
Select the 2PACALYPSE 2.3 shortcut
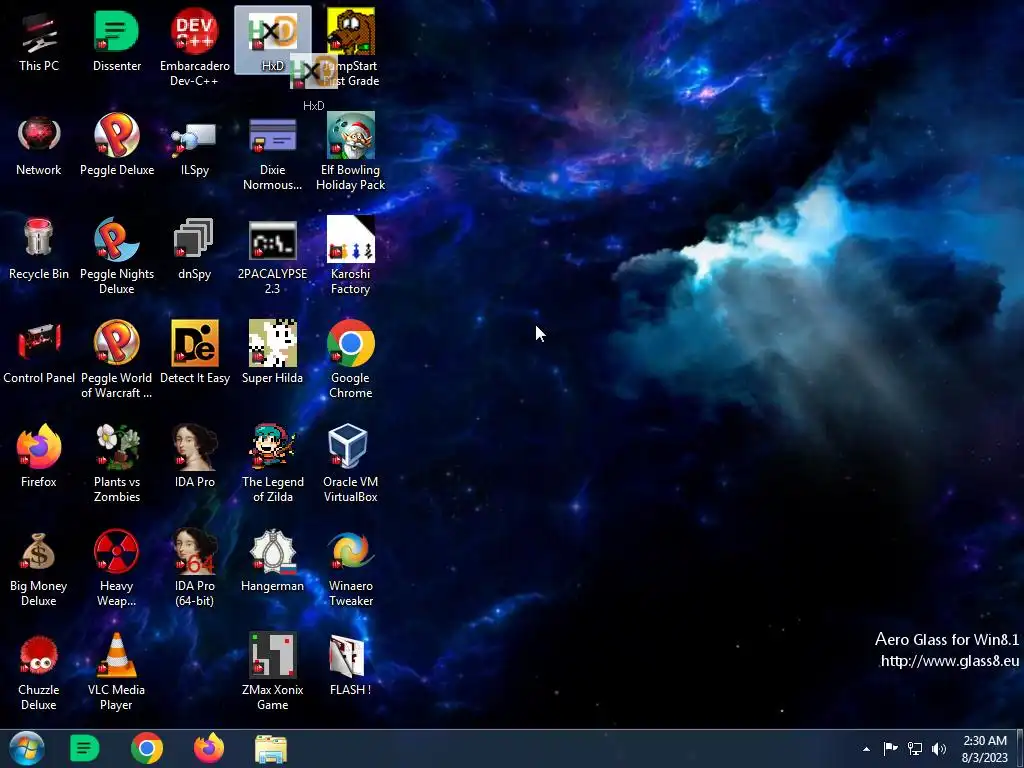272,256
